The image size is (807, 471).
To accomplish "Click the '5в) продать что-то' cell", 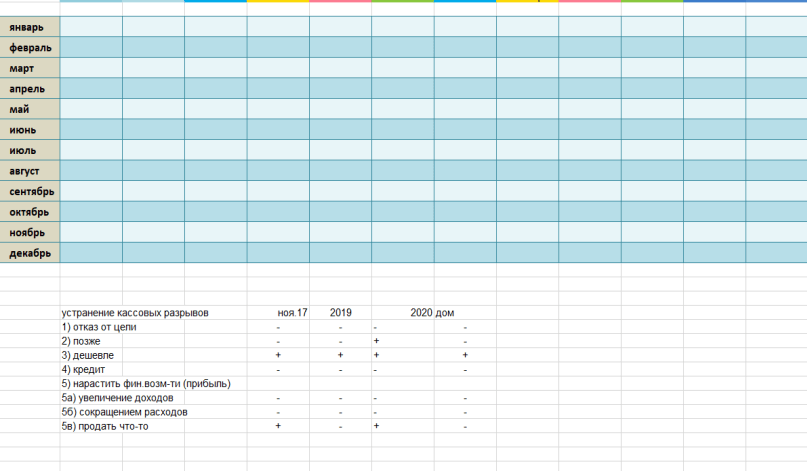I will [105, 426].
